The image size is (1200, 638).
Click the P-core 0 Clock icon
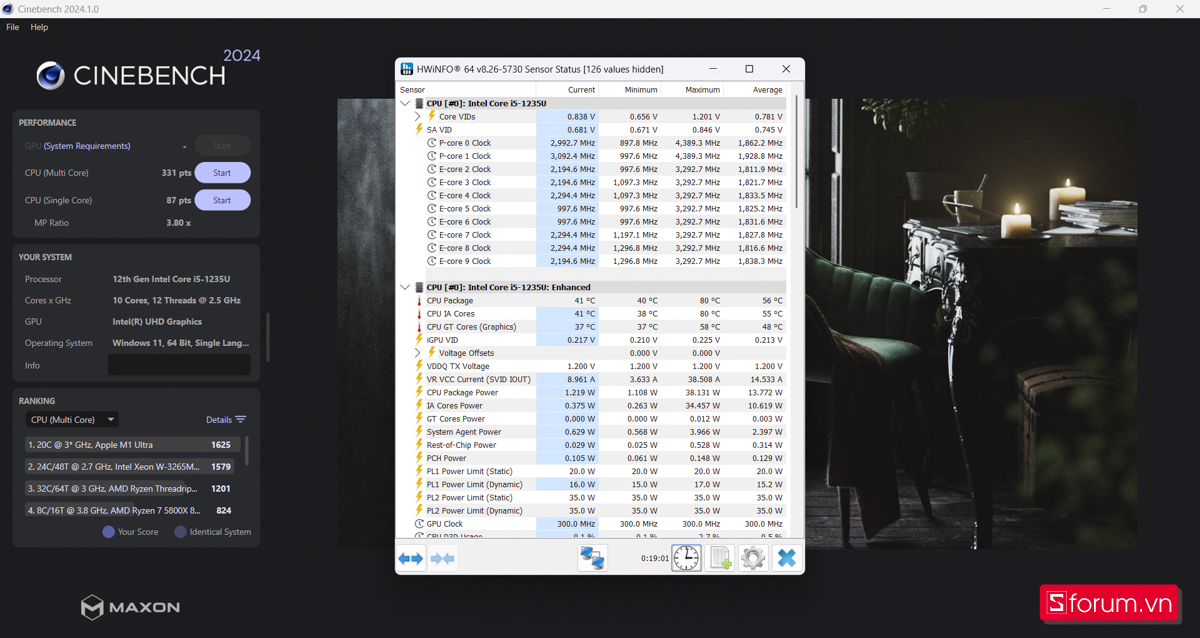point(432,143)
